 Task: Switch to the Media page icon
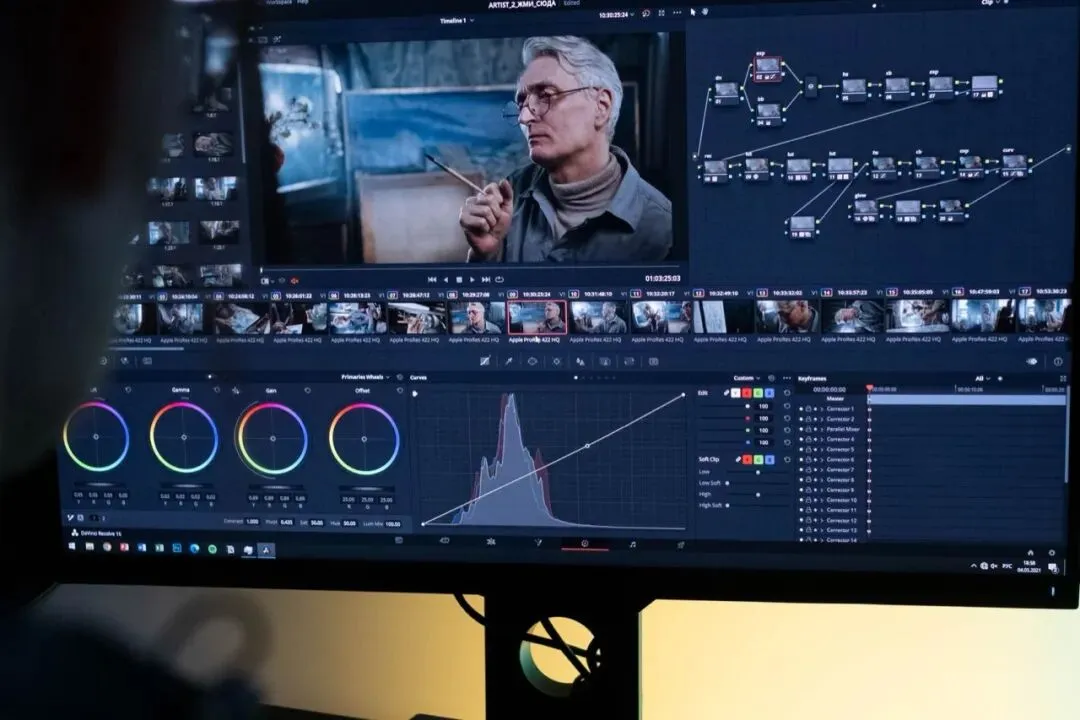click(x=399, y=541)
